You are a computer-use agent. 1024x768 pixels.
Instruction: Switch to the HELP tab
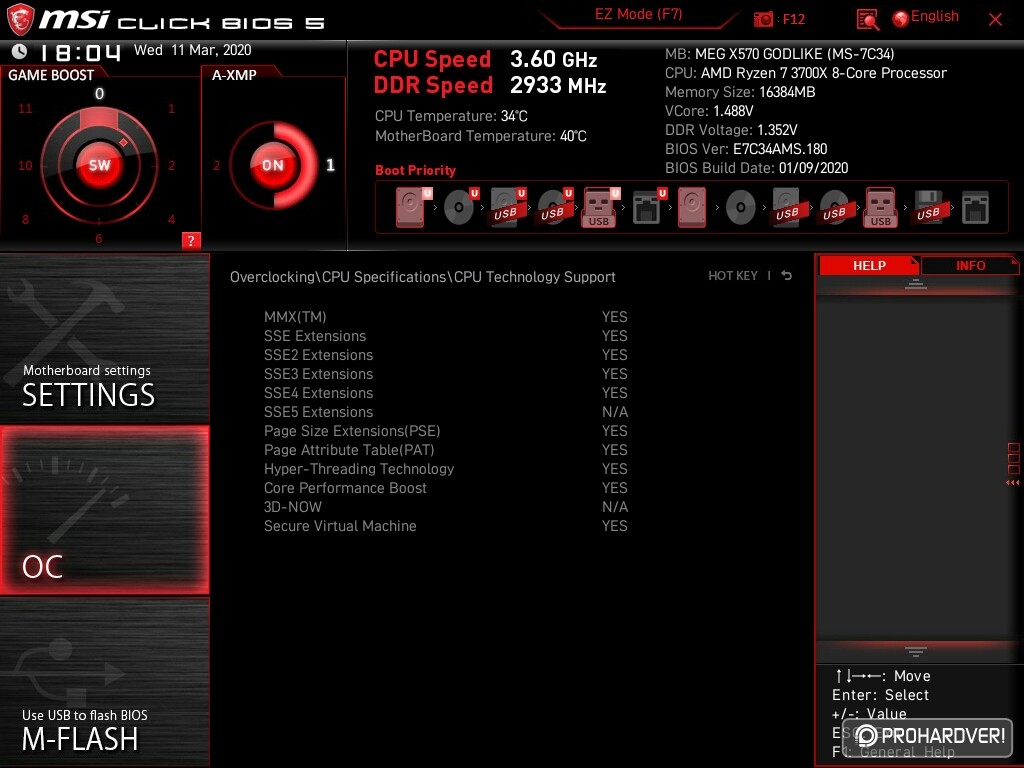[x=869, y=265]
